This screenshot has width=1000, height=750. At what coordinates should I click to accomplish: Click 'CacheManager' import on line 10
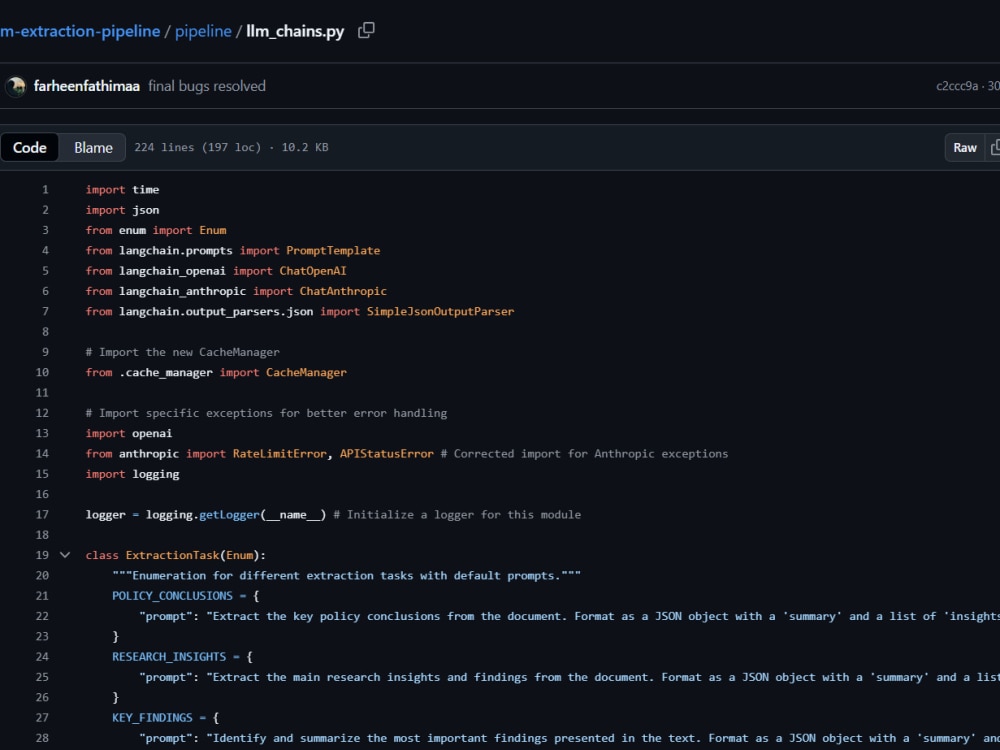pos(306,372)
